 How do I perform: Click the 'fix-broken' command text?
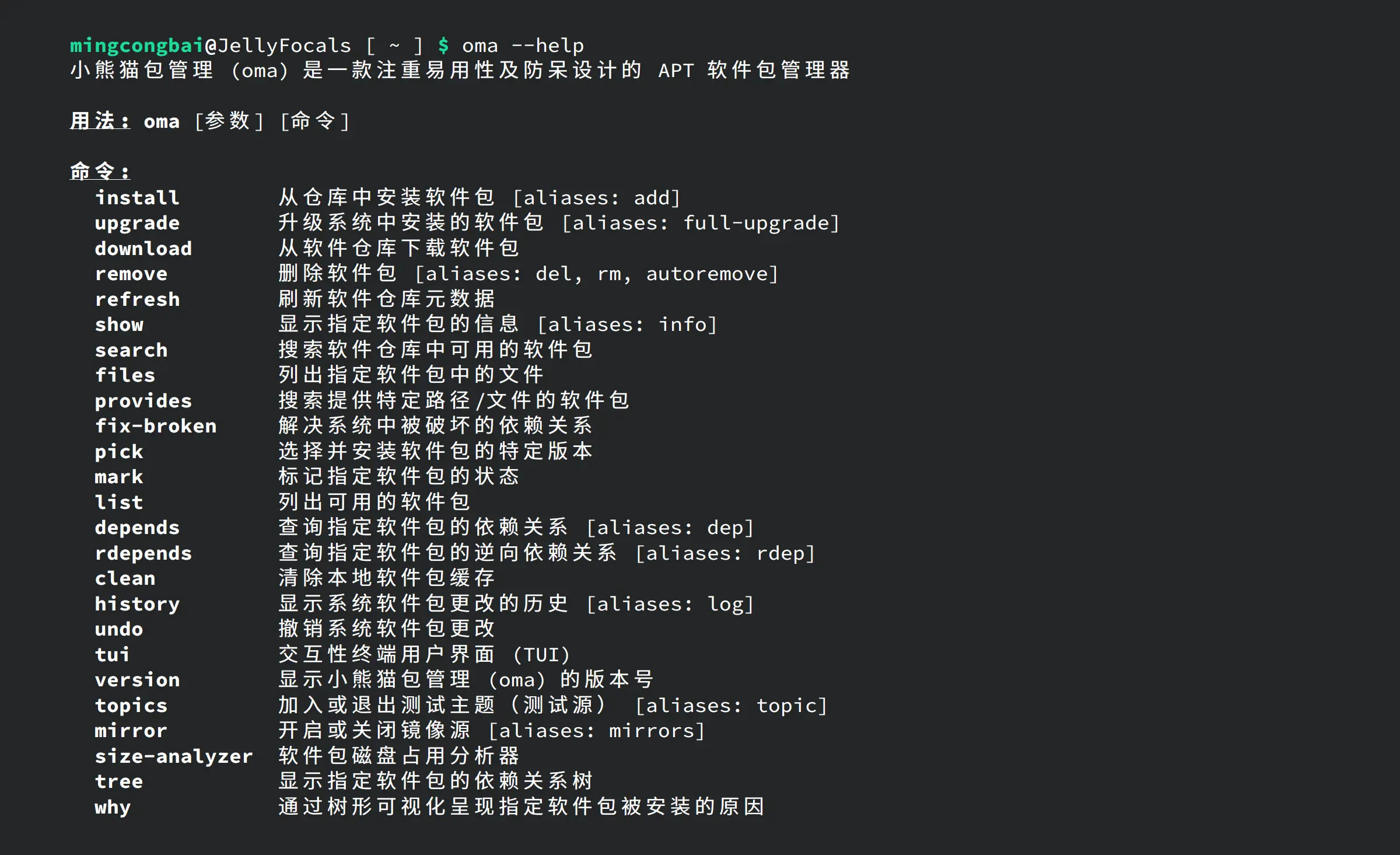click(156, 426)
